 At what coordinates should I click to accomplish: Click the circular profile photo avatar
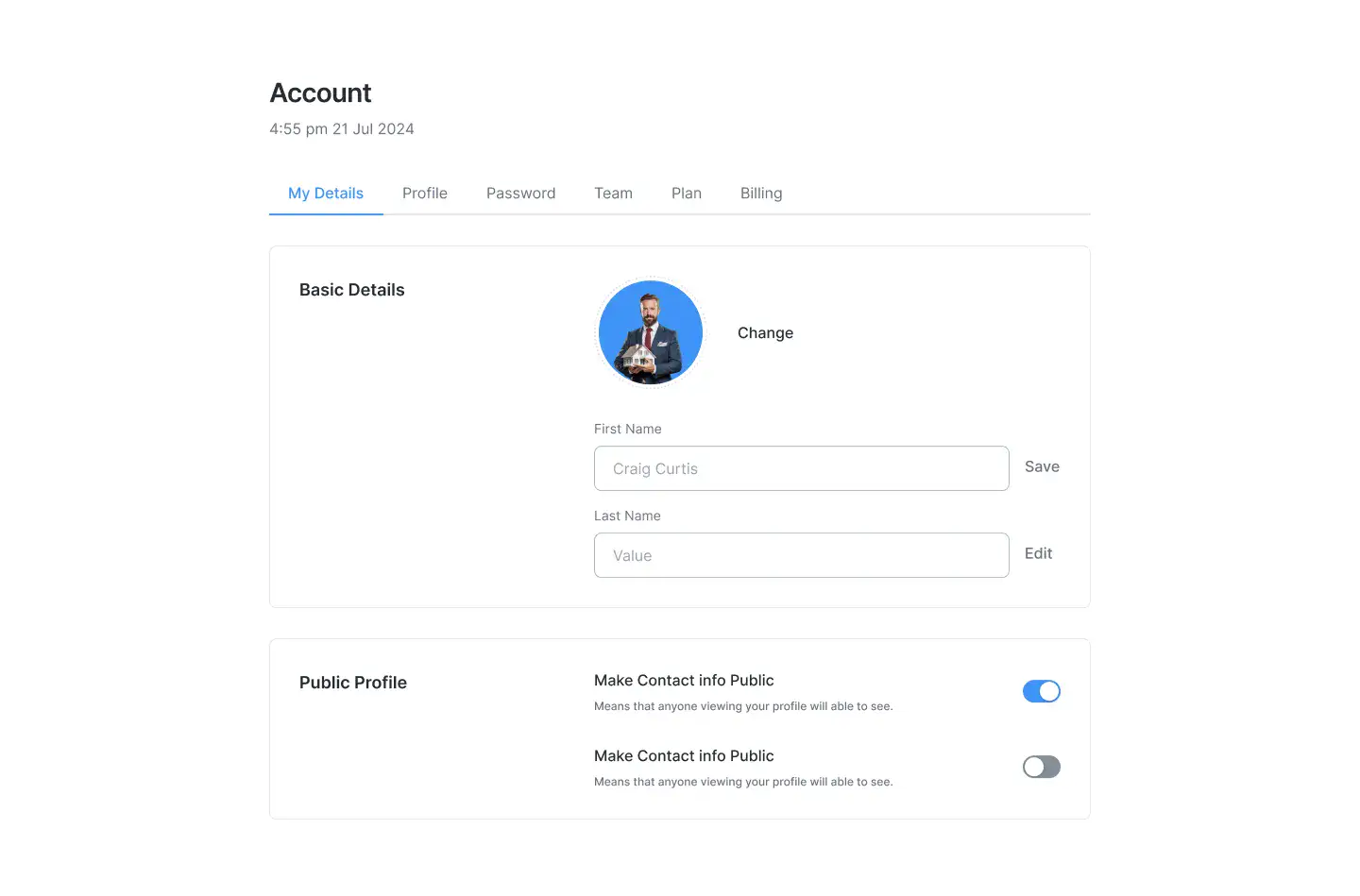[x=651, y=332]
